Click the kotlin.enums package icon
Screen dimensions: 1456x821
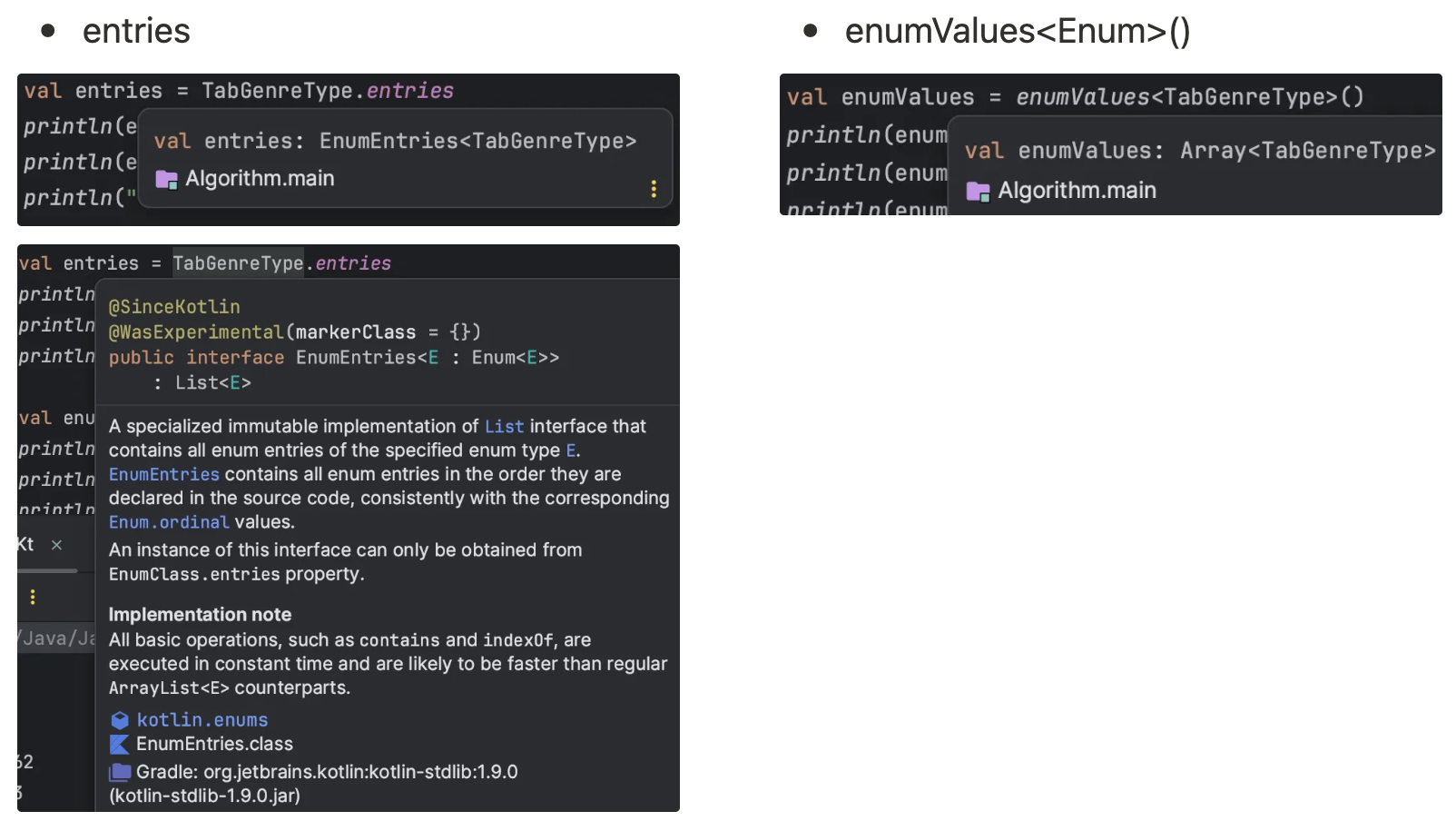pyautogui.click(x=120, y=720)
